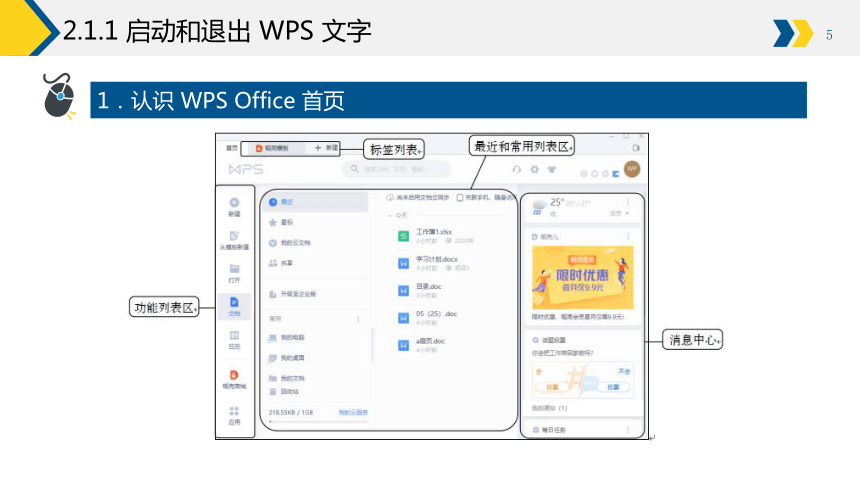Open 我的电脑 location
This screenshot has width=860, height=484.
point(286,338)
